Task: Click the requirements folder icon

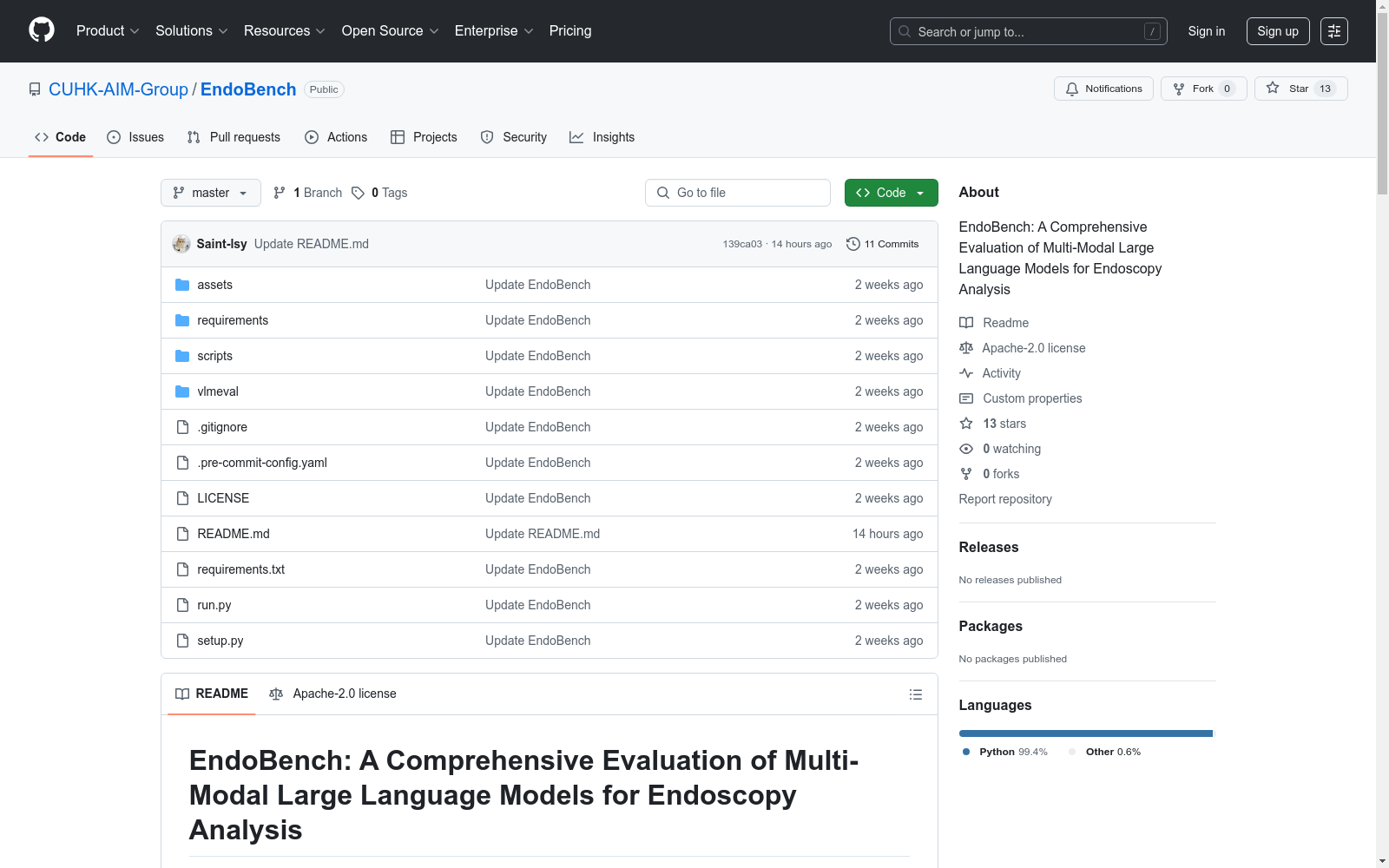Action: [182, 320]
